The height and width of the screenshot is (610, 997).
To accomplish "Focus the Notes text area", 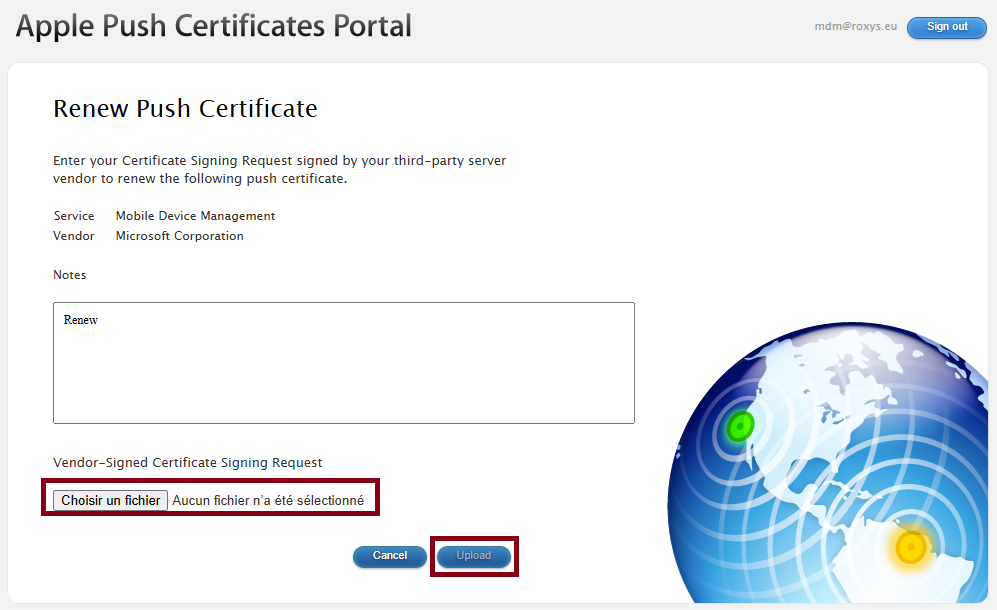I will point(344,363).
